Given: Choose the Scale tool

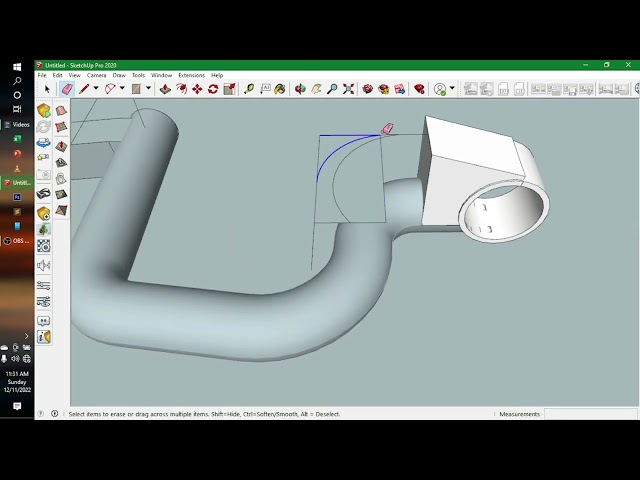Looking at the screenshot, I should tap(229, 89).
